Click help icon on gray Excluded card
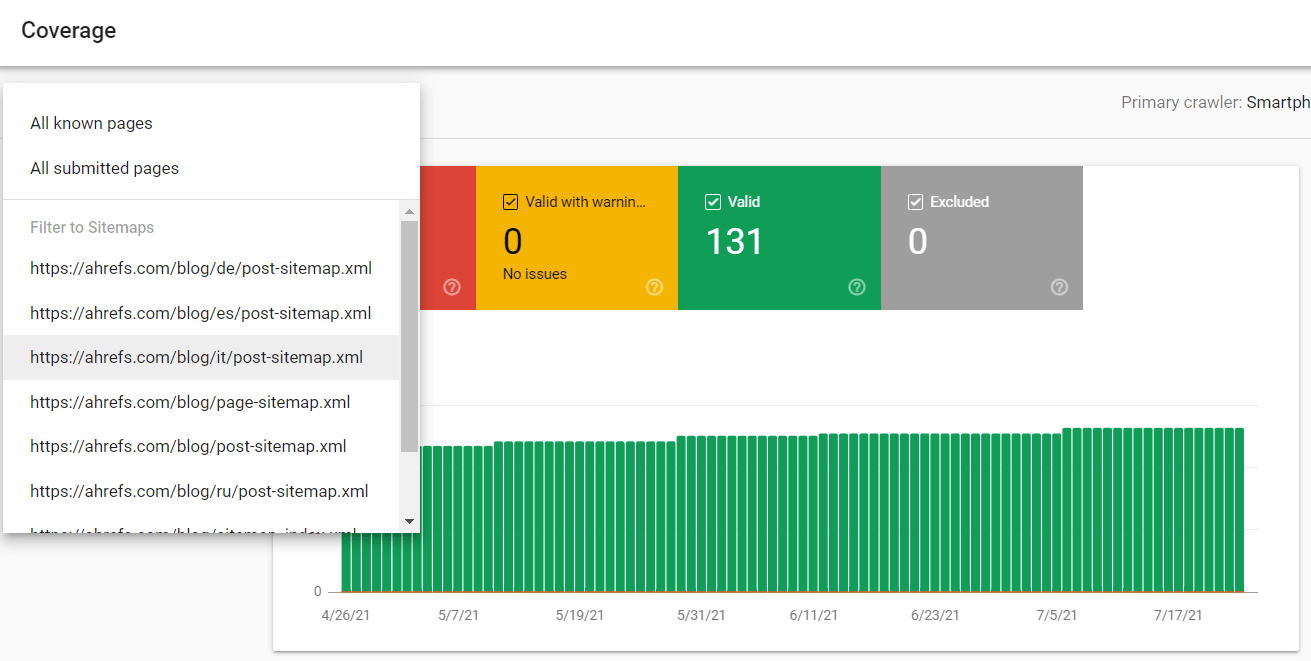Screen dimensions: 1311x661 click(x=1059, y=287)
